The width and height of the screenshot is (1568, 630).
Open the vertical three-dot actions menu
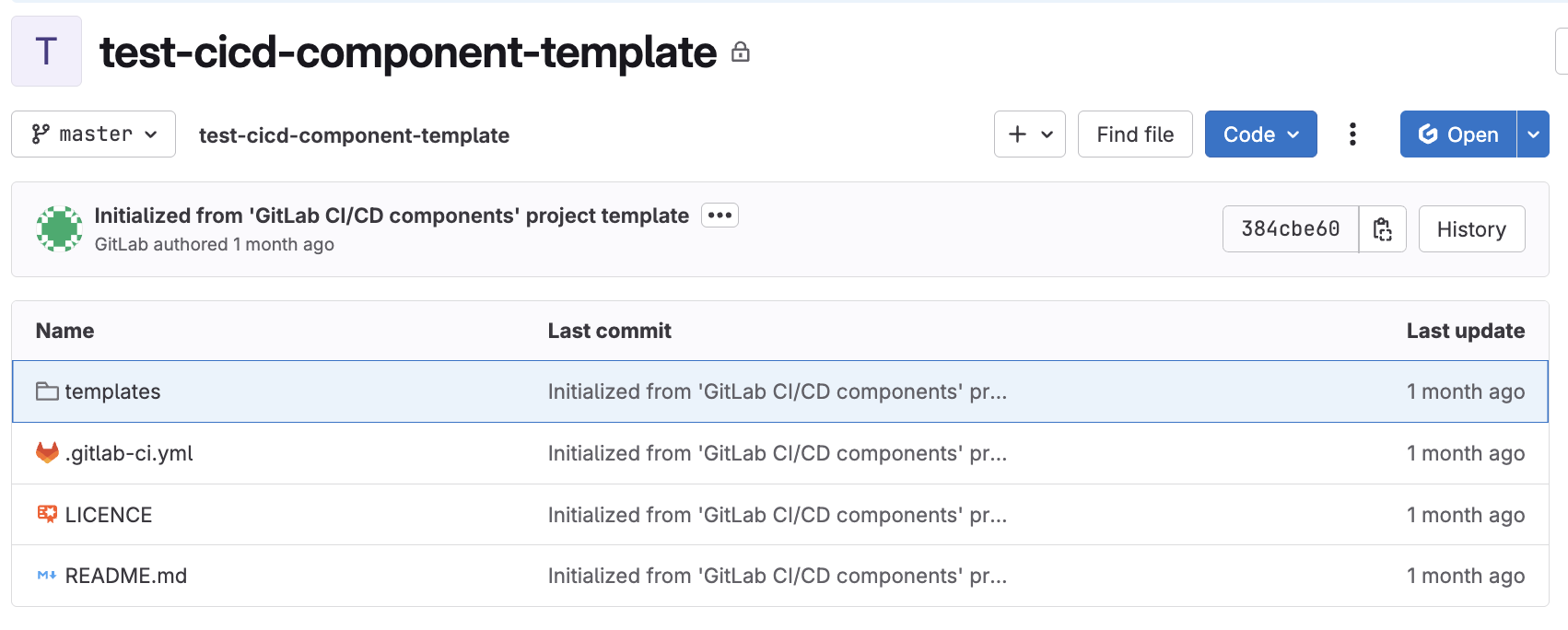(x=1352, y=134)
